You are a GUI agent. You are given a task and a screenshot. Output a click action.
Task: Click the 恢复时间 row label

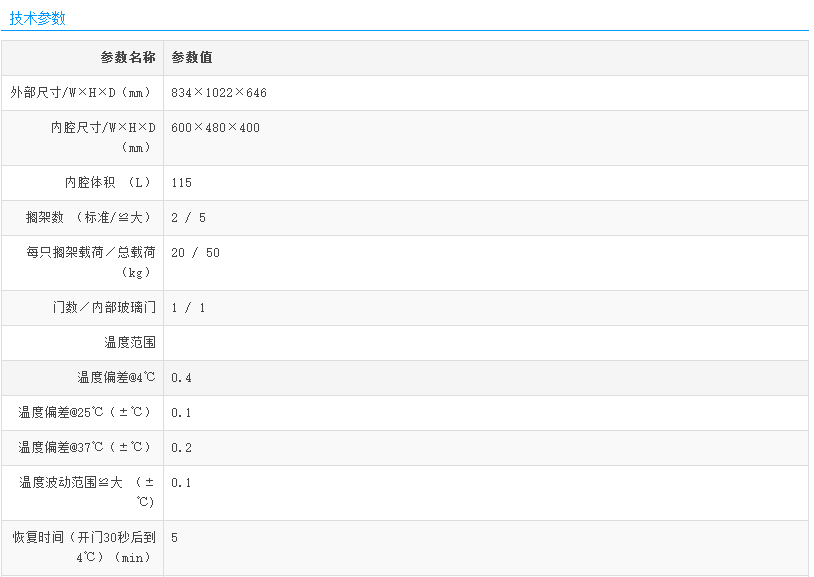click(x=84, y=547)
